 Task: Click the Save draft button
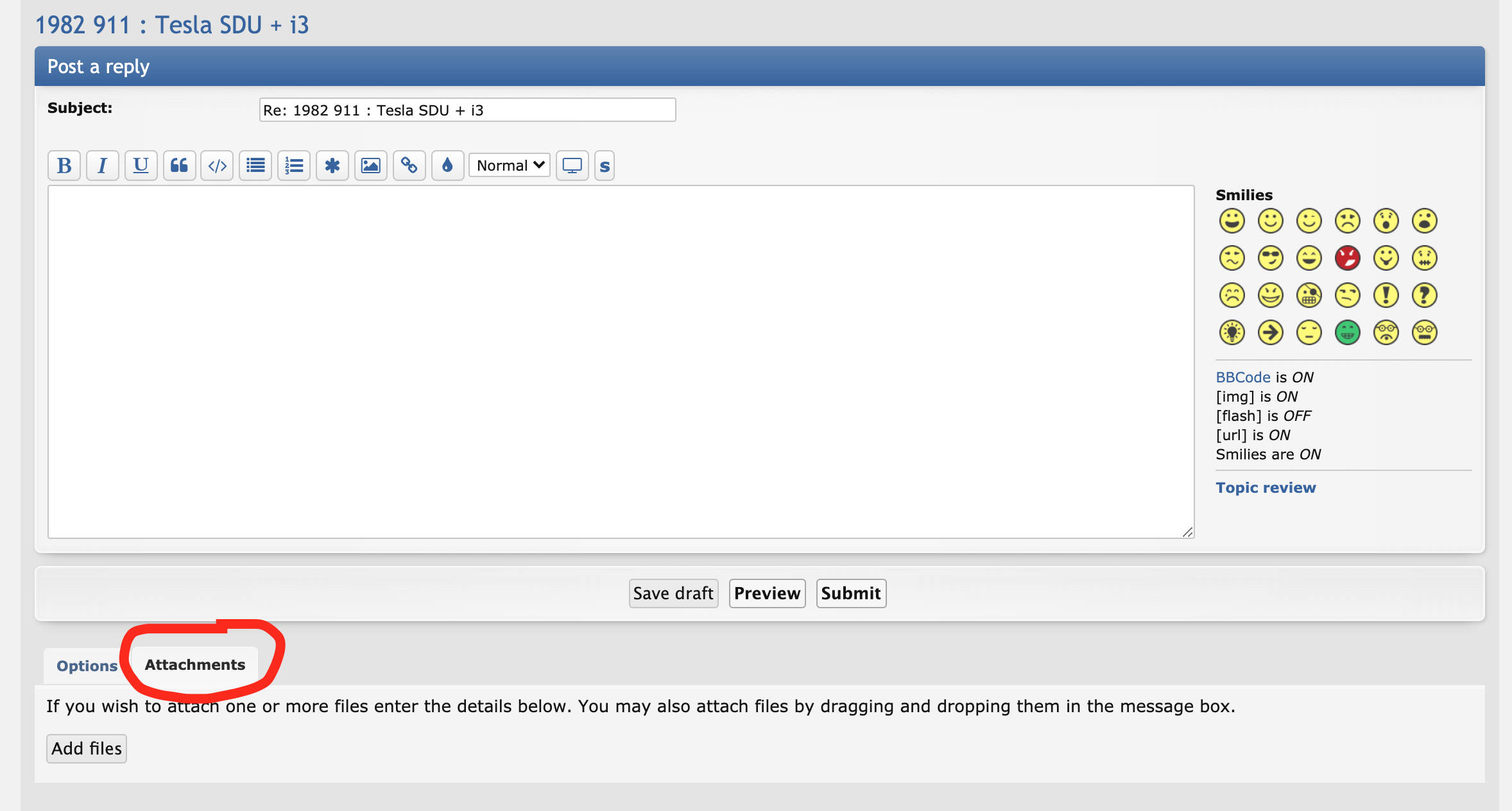pos(673,593)
